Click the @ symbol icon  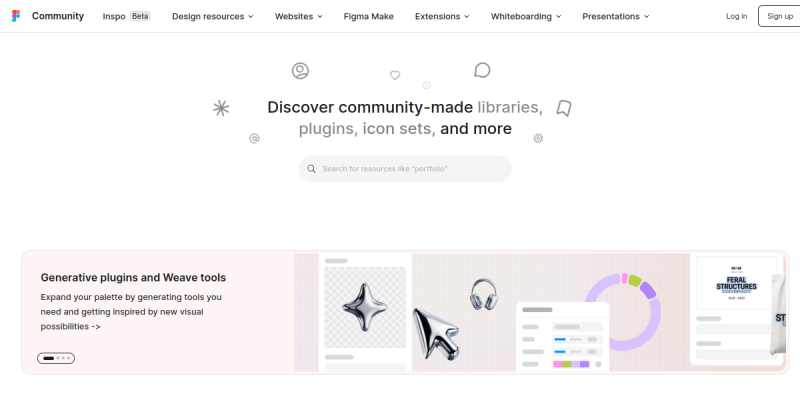click(x=254, y=138)
